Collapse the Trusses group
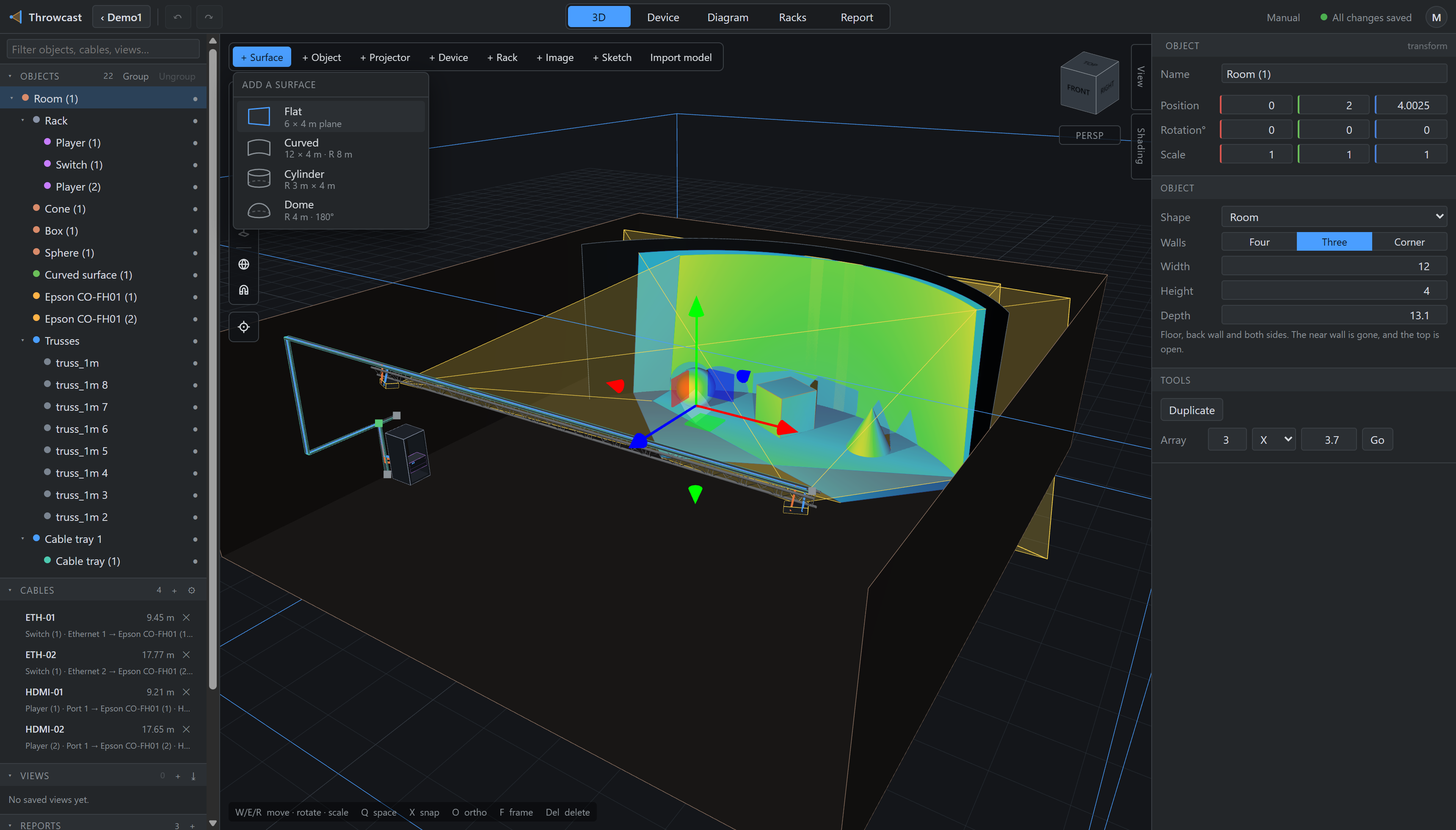This screenshot has height=830, width=1456. tap(23, 340)
